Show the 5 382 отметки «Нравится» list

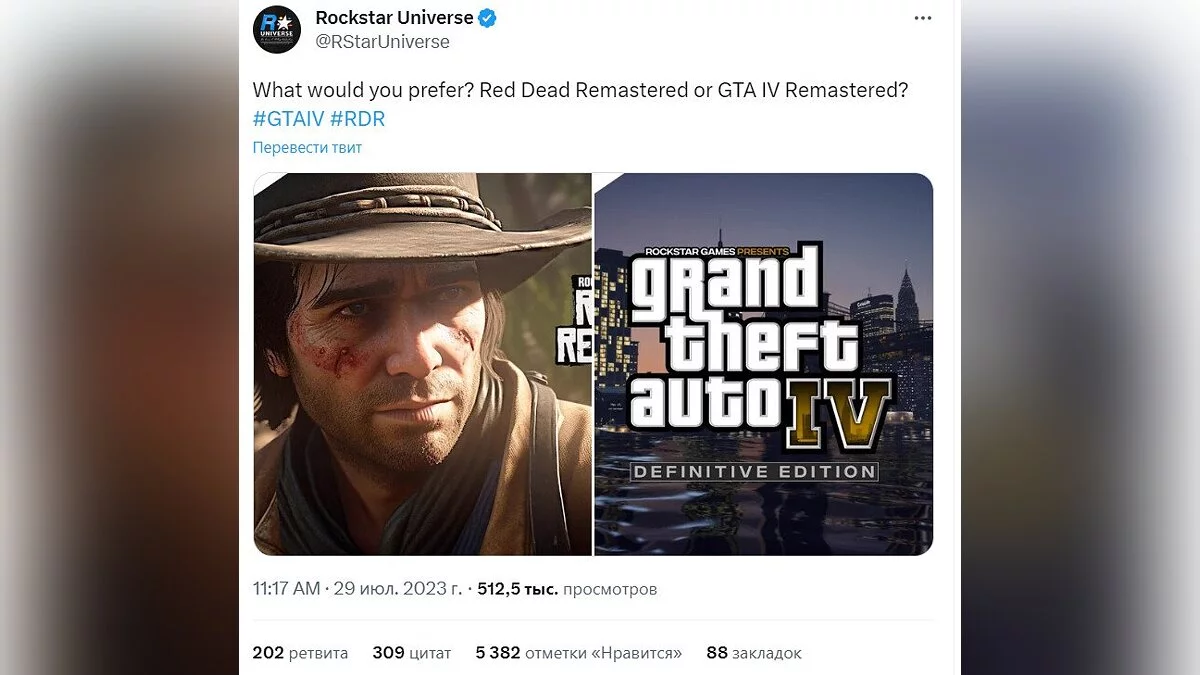pos(578,653)
